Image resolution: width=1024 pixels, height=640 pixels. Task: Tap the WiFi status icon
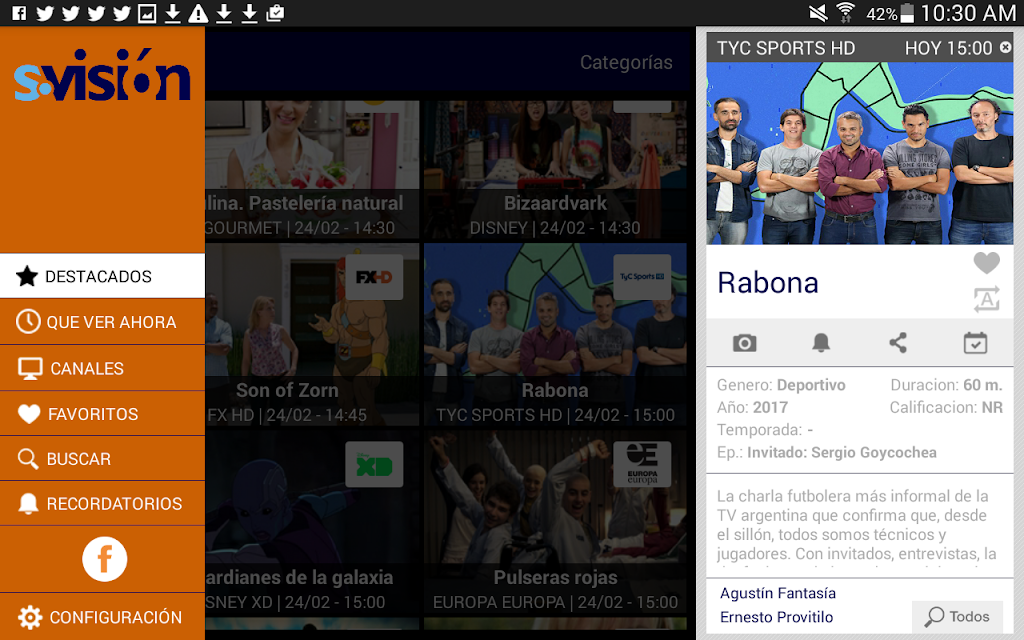(x=846, y=12)
